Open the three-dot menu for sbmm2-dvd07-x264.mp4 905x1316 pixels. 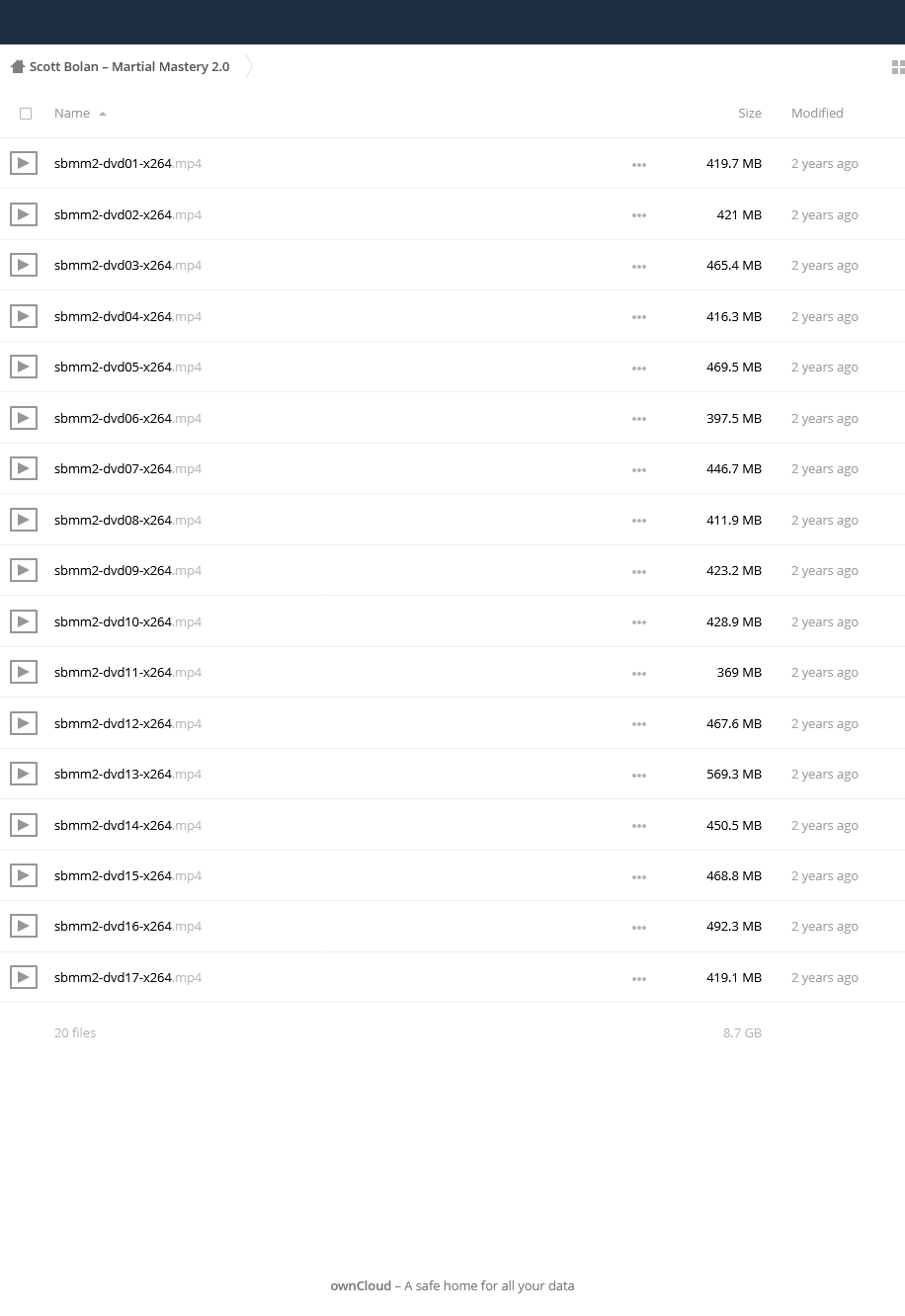pos(639,469)
